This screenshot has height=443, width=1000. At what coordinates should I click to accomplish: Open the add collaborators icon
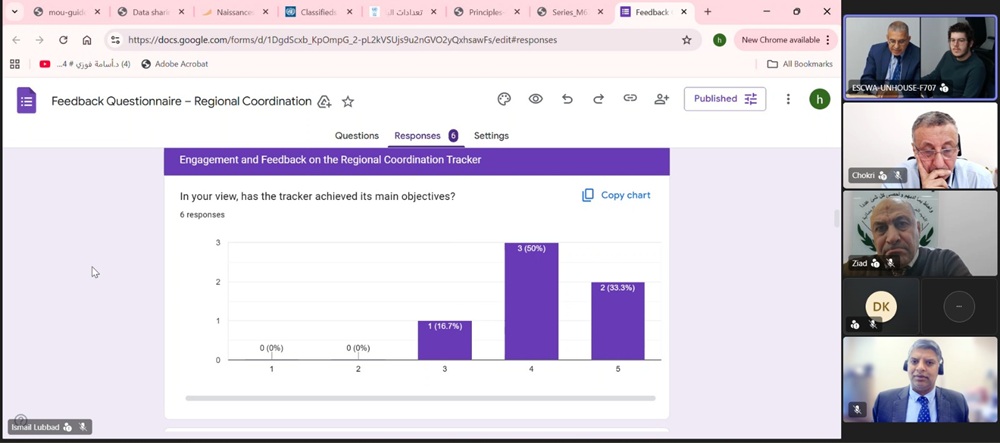tap(661, 99)
